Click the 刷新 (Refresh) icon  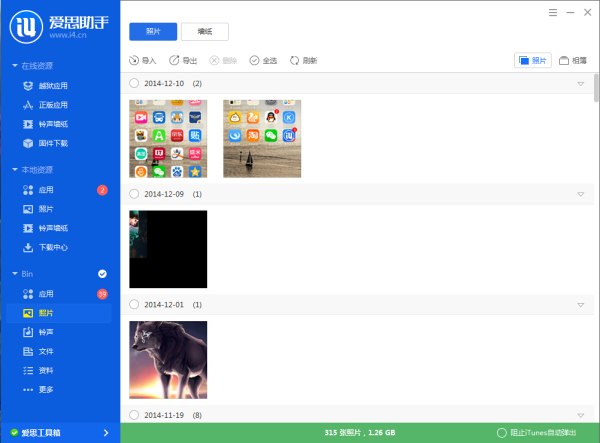[295, 61]
